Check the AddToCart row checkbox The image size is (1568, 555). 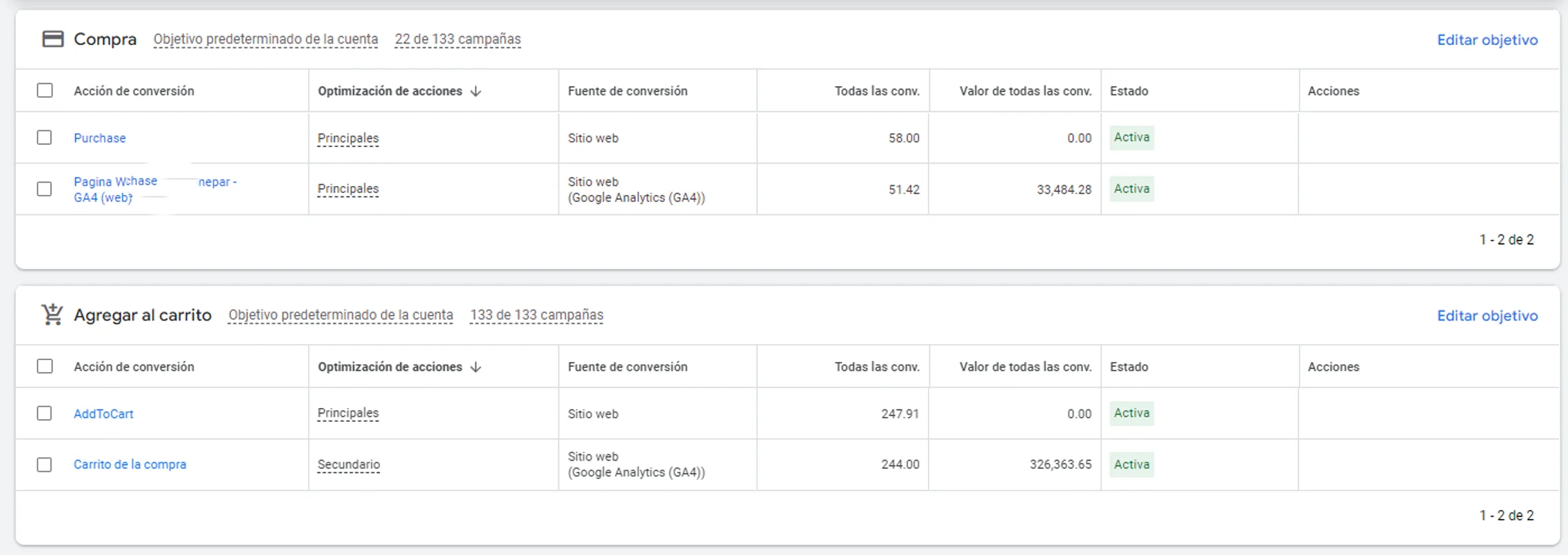coord(44,413)
